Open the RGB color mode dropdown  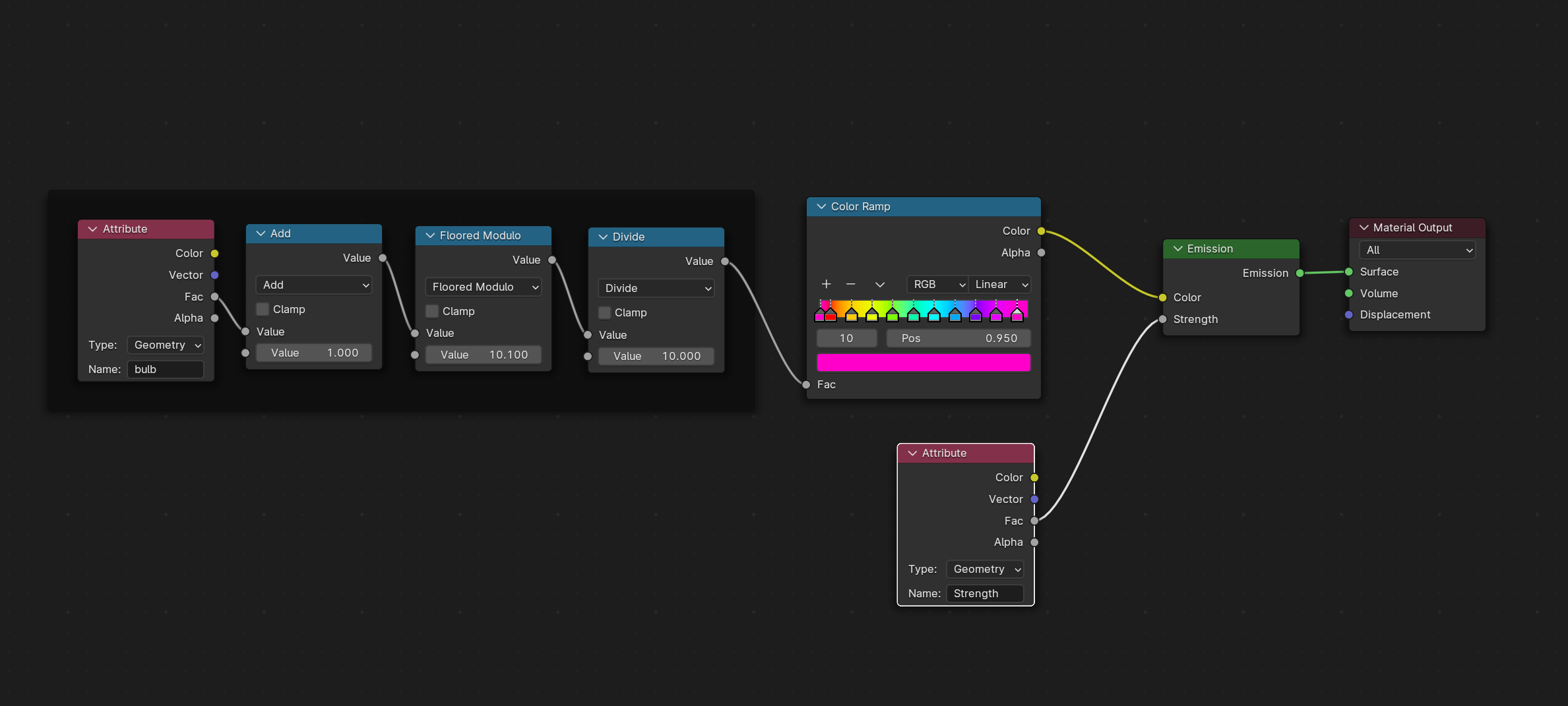click(x=937, y=284)
